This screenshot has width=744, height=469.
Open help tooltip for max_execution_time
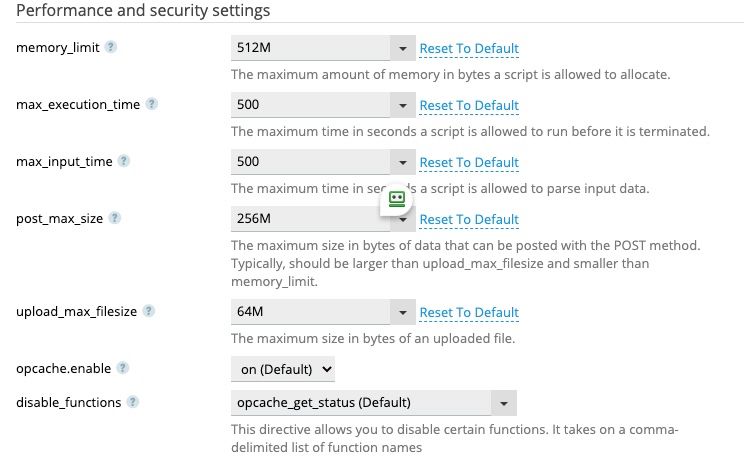(151, 104)
